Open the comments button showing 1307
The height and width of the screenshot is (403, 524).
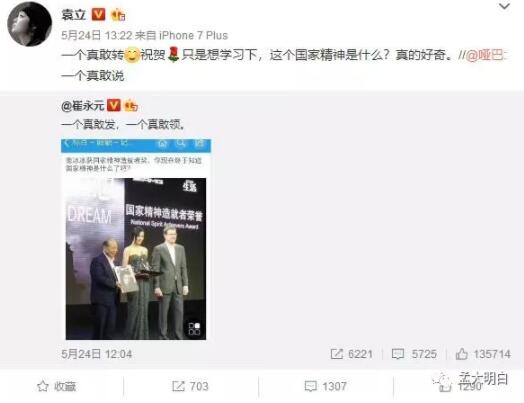[x=325, y=386]
